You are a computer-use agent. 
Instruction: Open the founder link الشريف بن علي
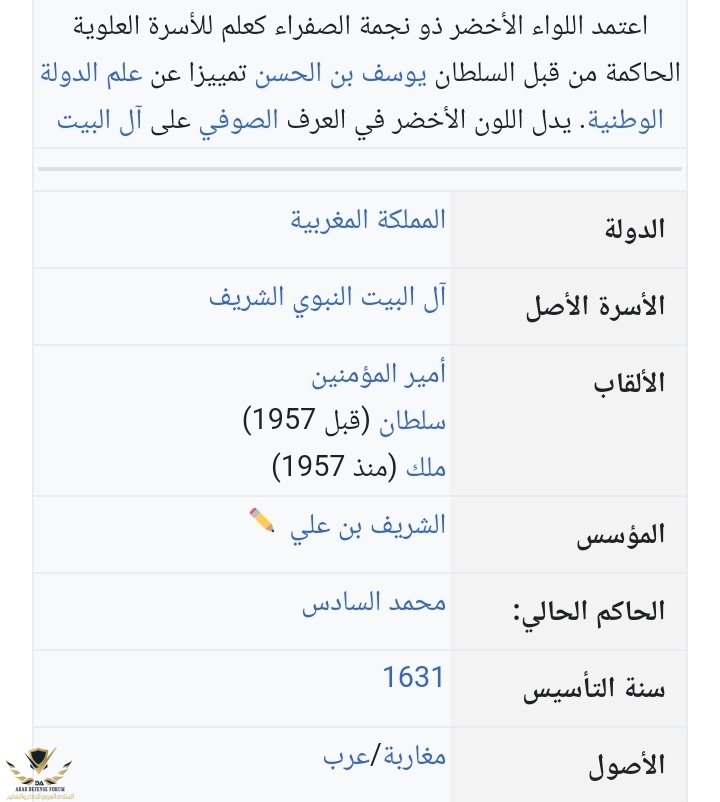367,526
